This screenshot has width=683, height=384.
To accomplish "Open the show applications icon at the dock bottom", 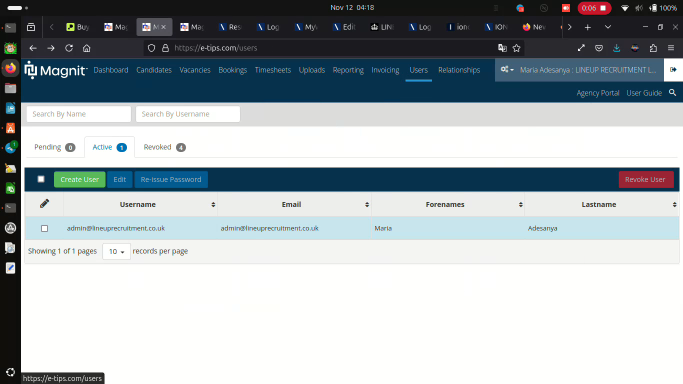I will point(10,372).
